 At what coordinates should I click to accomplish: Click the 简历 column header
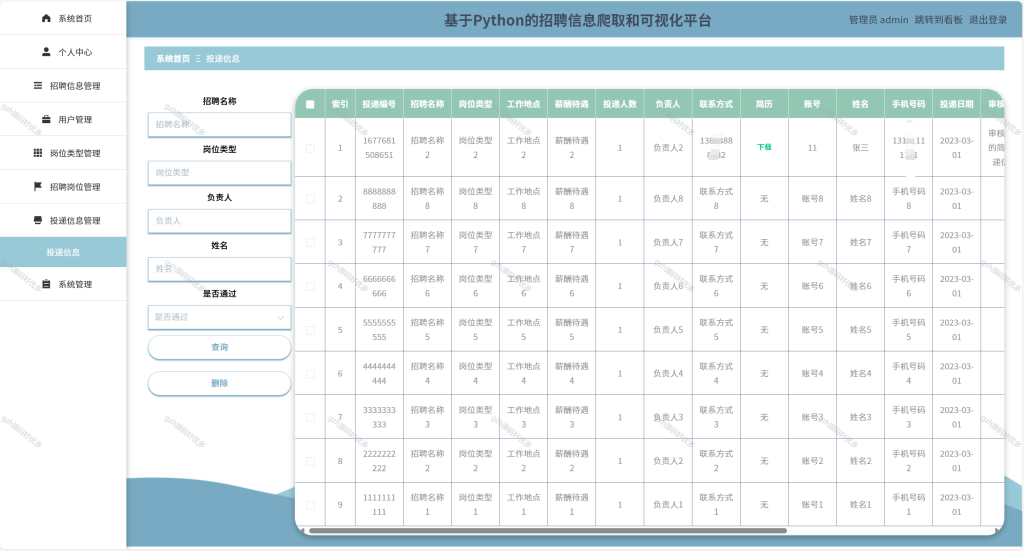tap(764, 104)
